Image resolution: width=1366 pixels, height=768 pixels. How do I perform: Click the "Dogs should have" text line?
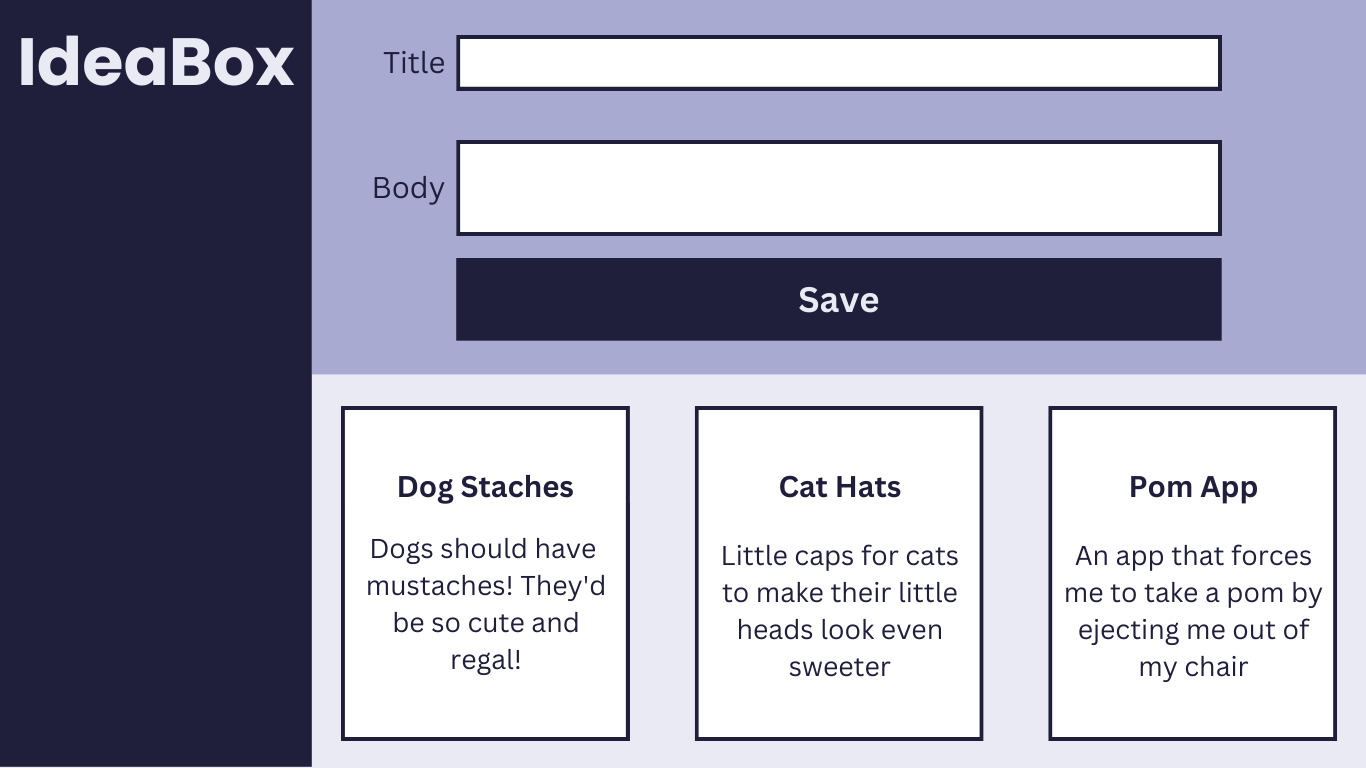(x=483, y=549)
